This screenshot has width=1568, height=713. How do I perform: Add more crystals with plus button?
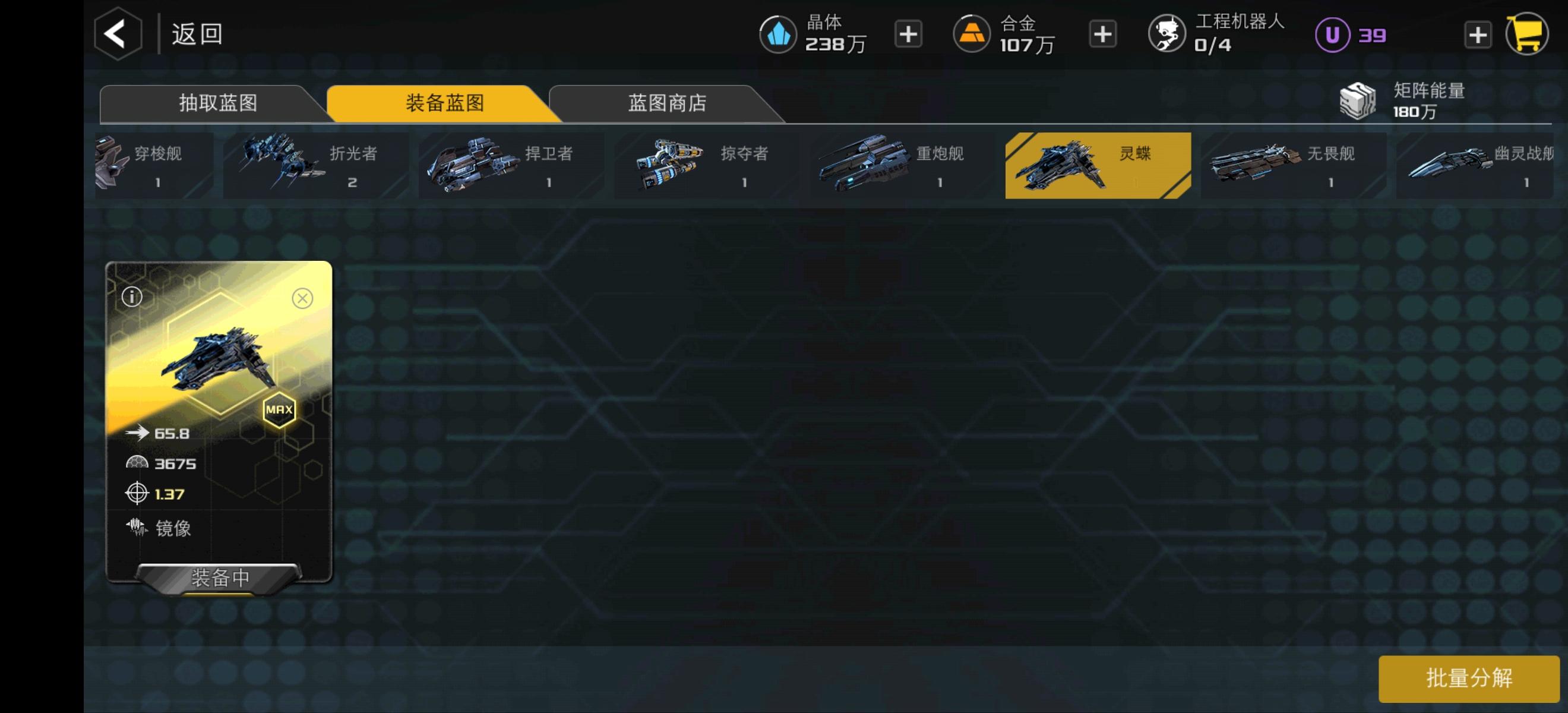[x=908, y=34]
